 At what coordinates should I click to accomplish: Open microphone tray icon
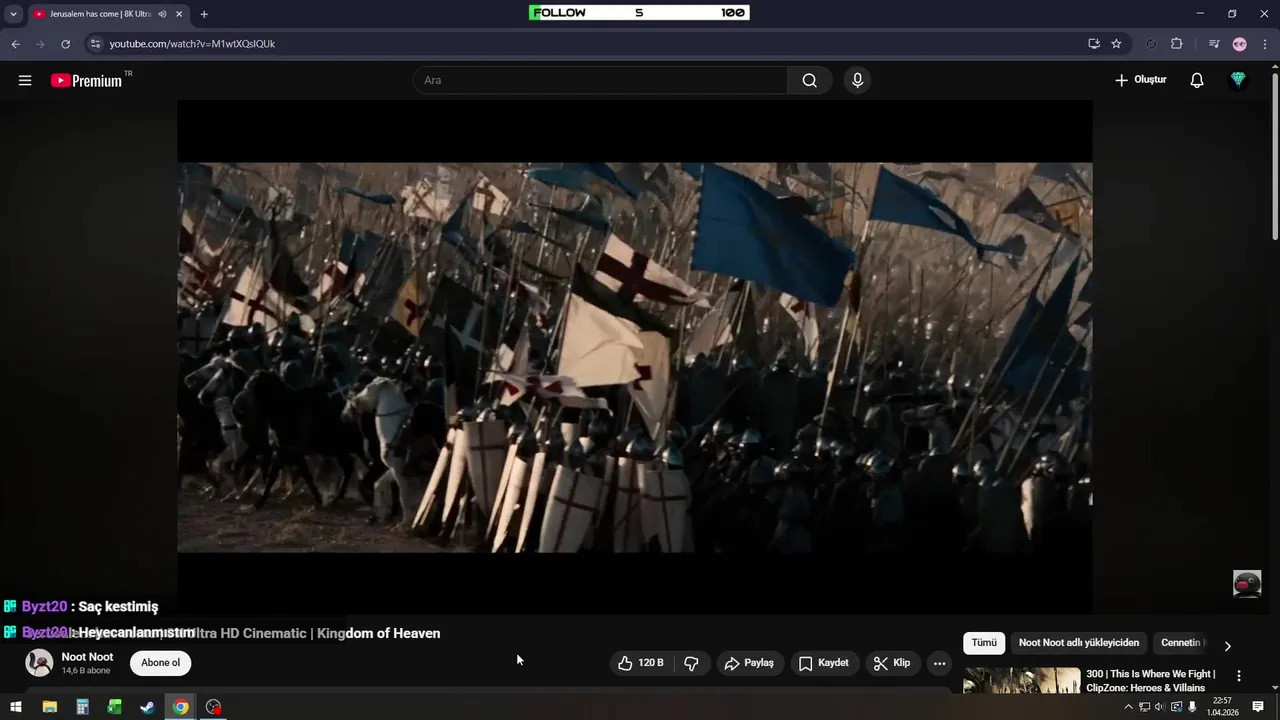pos(1192,707)
